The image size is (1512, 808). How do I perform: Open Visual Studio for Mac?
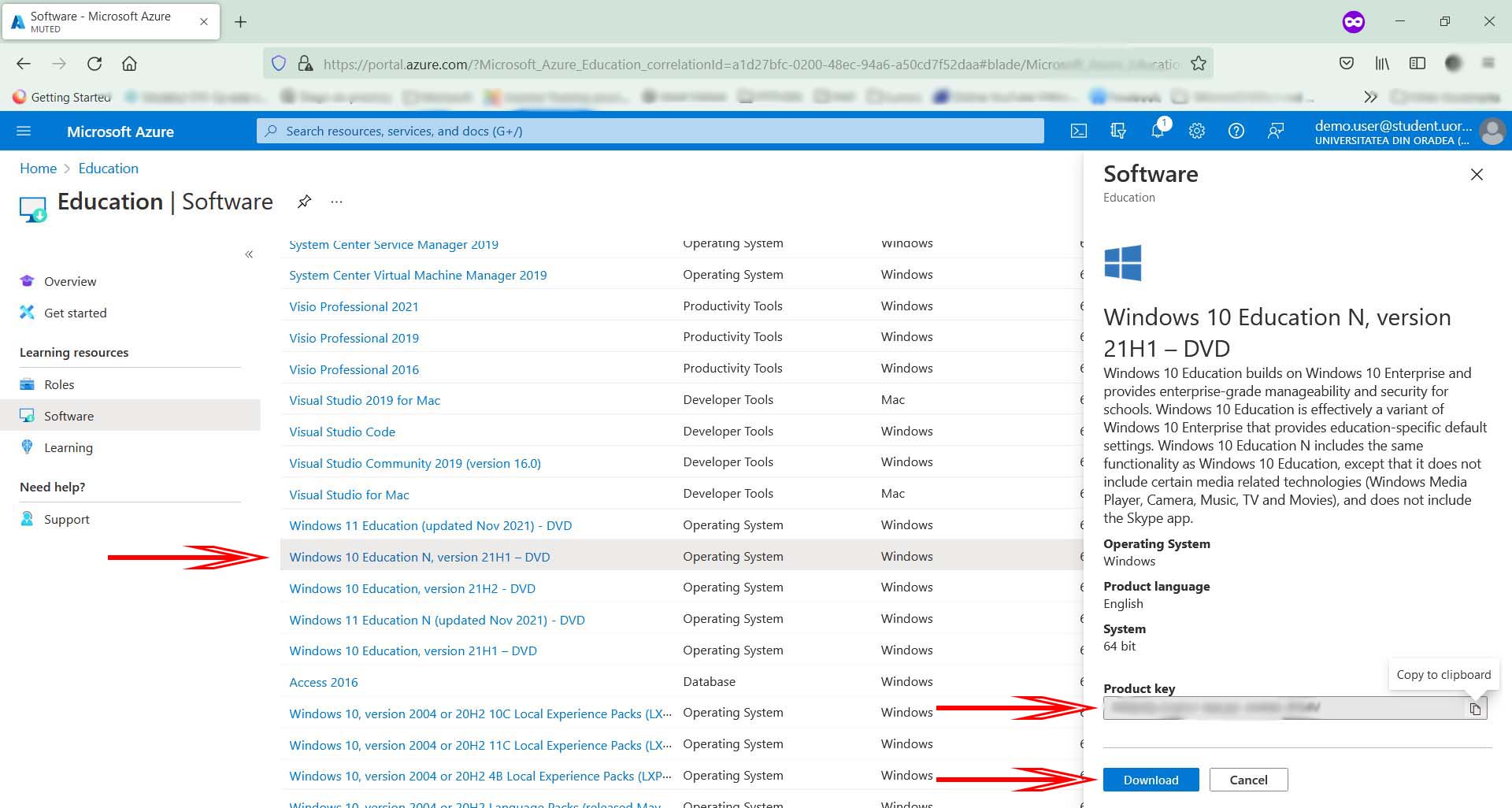(349, 495)
